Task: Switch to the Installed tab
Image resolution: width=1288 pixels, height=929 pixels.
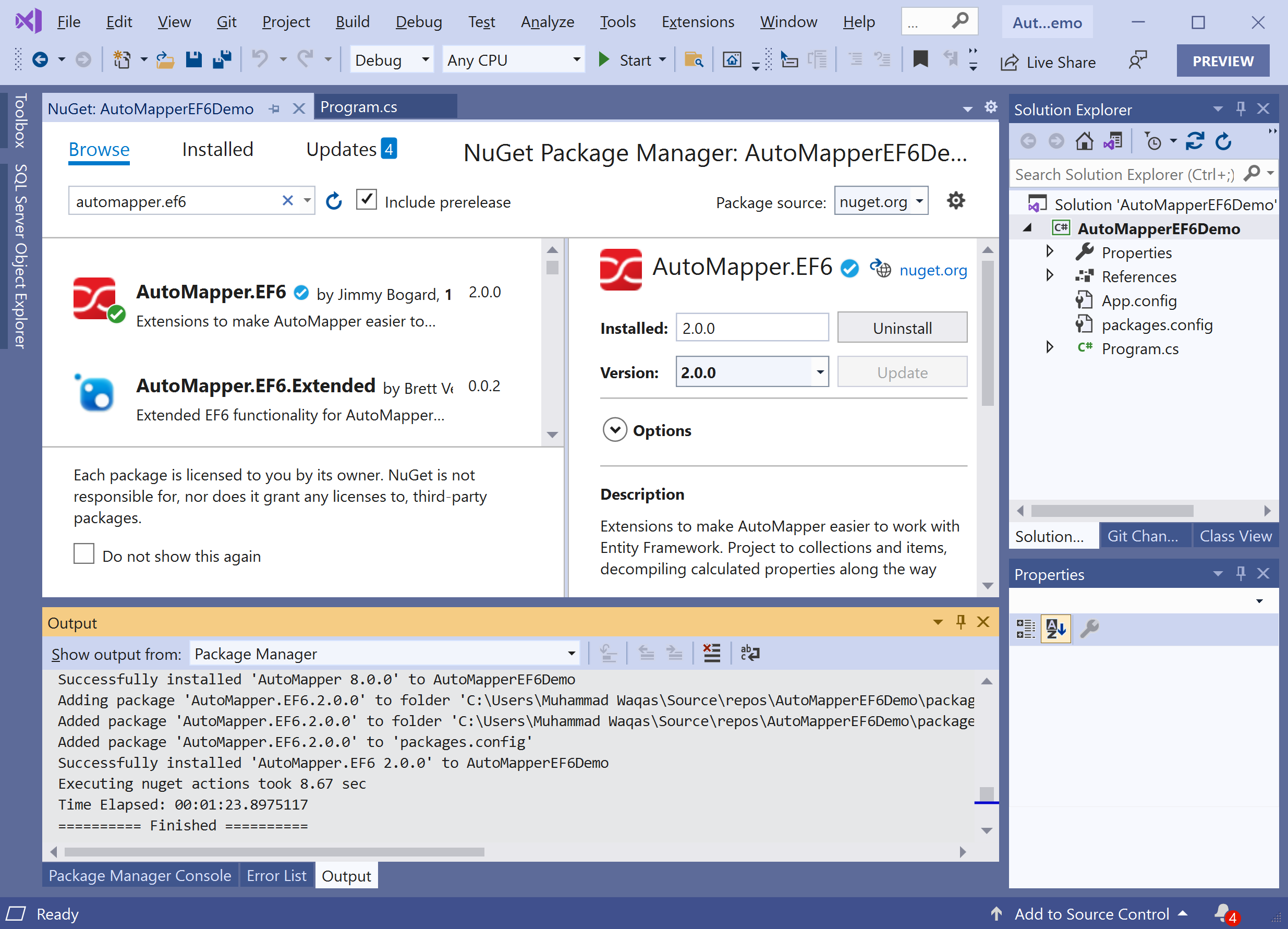Action: point(217,149)
